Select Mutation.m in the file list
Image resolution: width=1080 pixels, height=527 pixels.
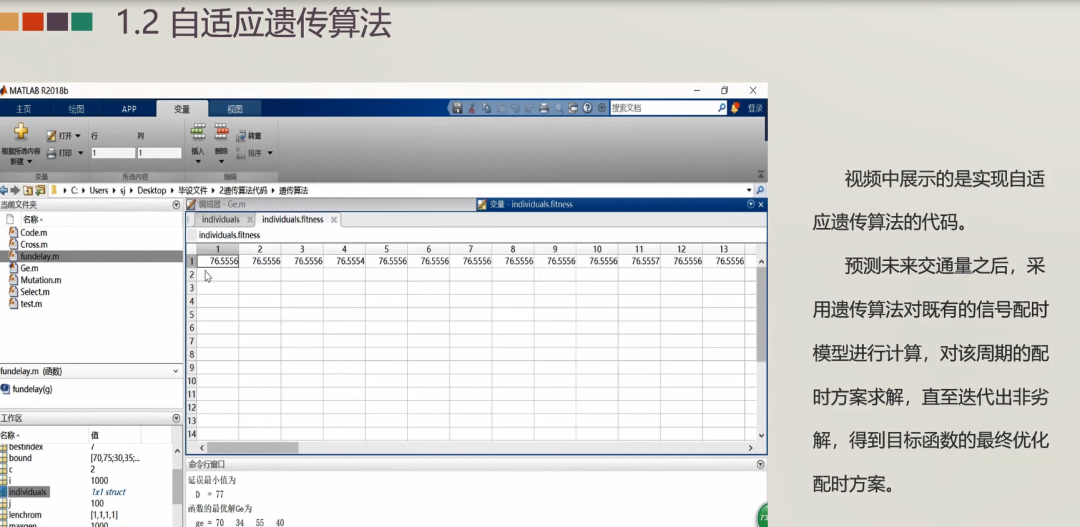(40, 280)
